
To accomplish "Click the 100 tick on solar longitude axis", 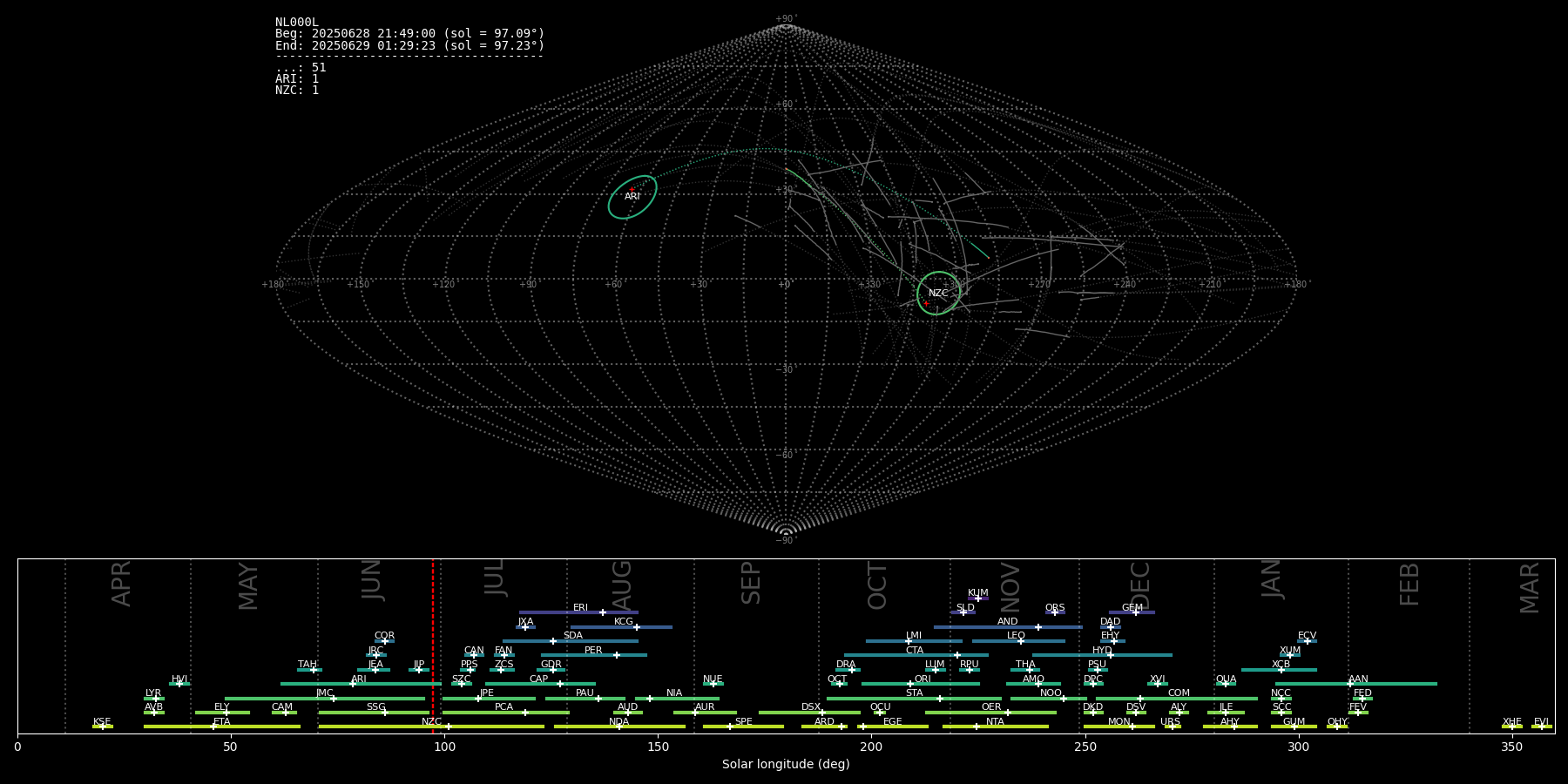I will coord(444,747).
